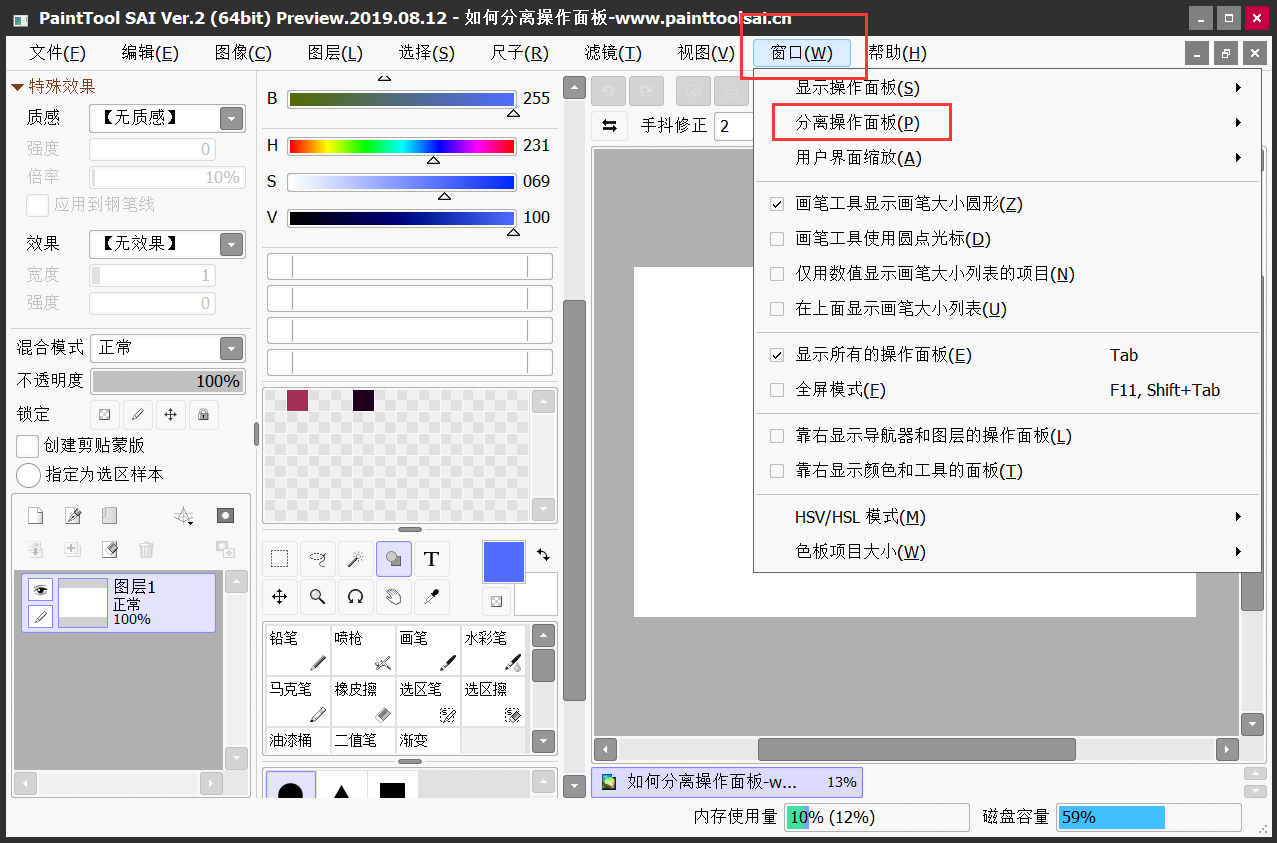1277x843 pixels.
Task: Collapse the 特殊效果 section
Action: tap(17, 87)
